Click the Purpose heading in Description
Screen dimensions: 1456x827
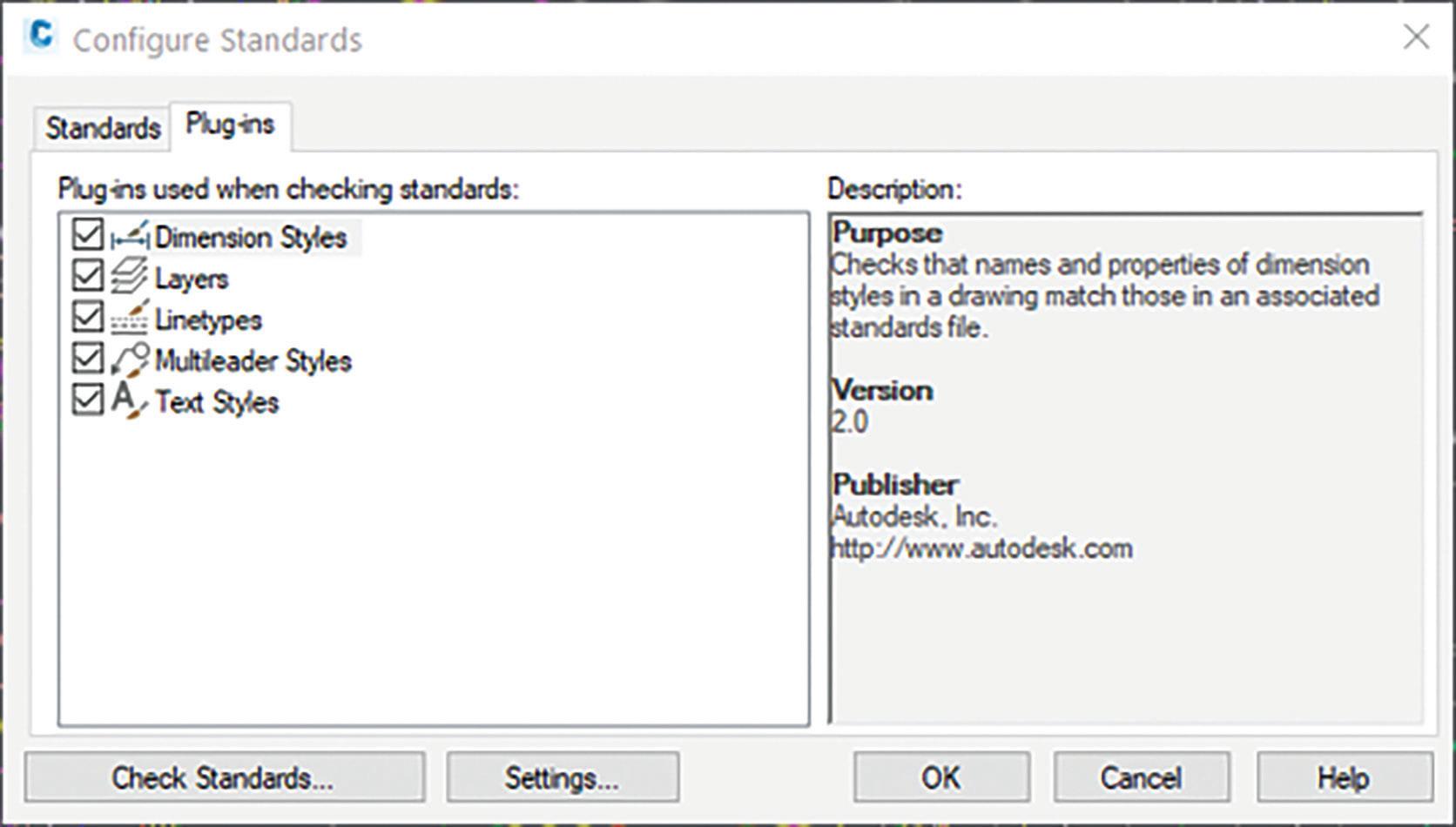click(x=887, y=233)
